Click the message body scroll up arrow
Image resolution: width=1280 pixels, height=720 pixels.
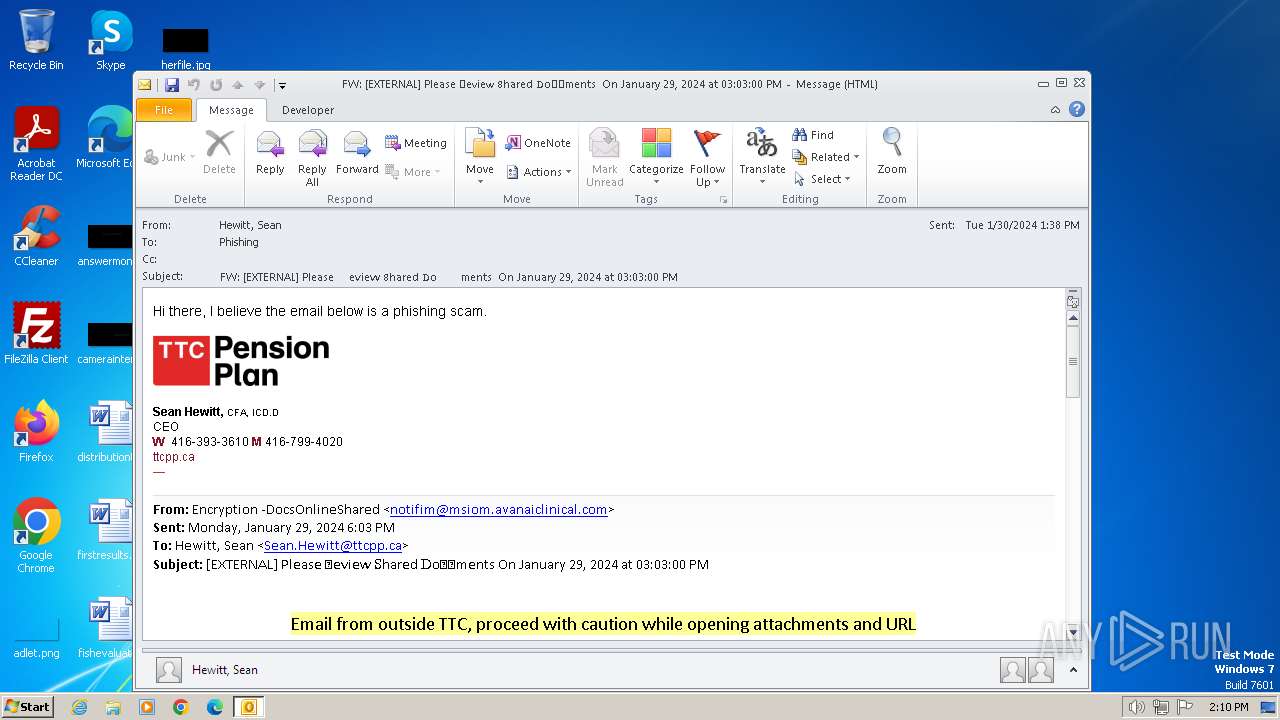(x=1073, y=318)
